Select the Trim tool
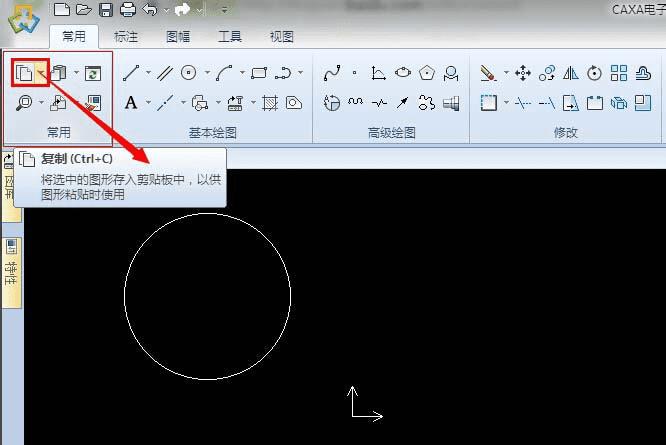Screen dimensions: 666x445 522,103
